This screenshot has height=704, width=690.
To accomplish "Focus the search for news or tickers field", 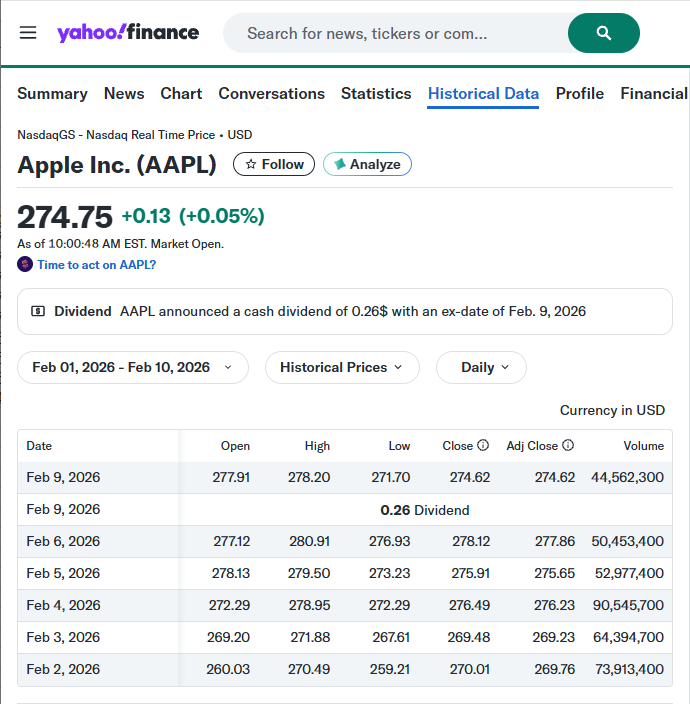I will (395, 33).
